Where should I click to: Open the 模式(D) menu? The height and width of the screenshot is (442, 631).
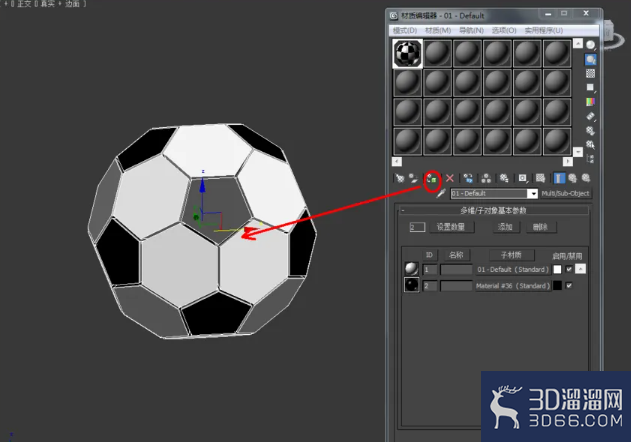[x=404, y=30]
